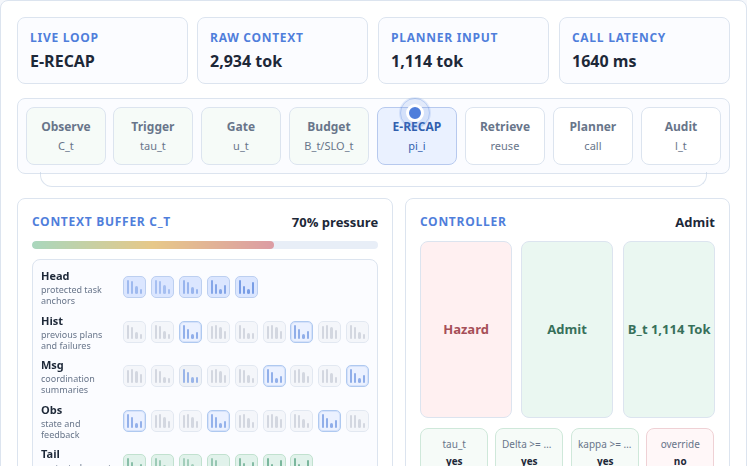Click the Delta >= yes condition chip
This screenshot has height=466, width=747.
529,448
